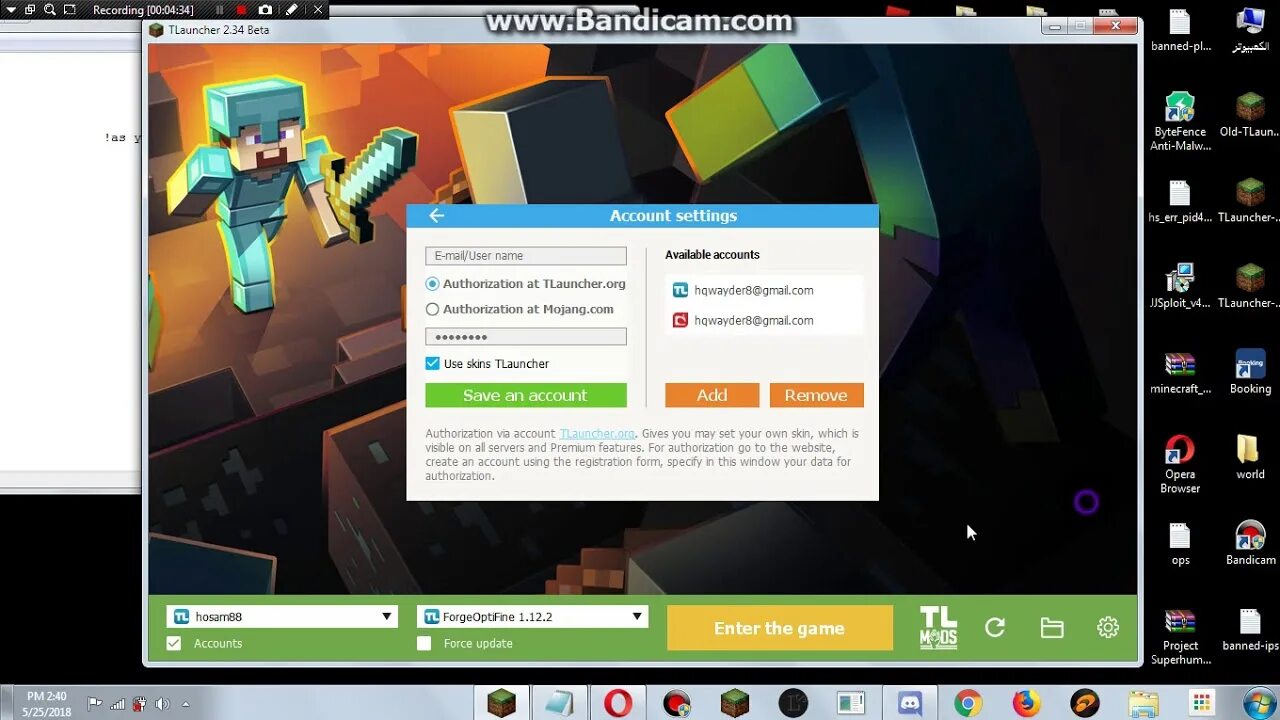Select the Old-TLauncher desktop shortcut

click(1250, 114)
